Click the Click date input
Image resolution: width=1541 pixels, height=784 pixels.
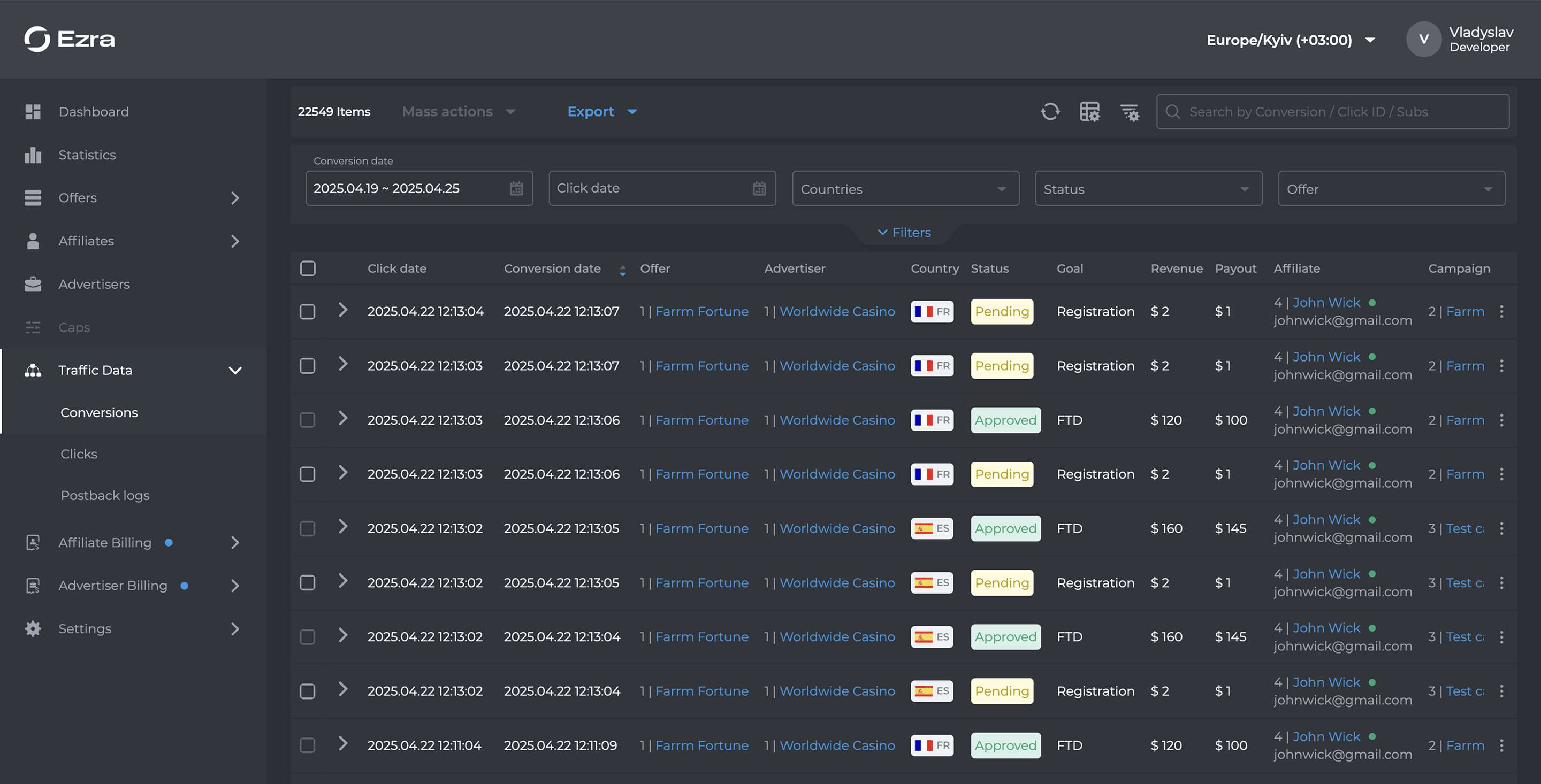pyautogui.click(x=662, y=188)
